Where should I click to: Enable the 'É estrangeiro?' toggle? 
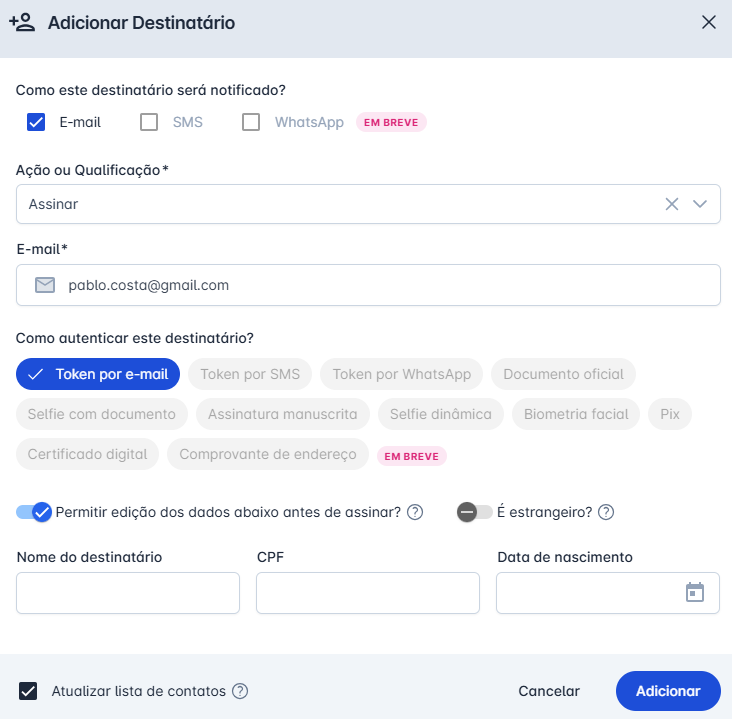click(474, 512)
